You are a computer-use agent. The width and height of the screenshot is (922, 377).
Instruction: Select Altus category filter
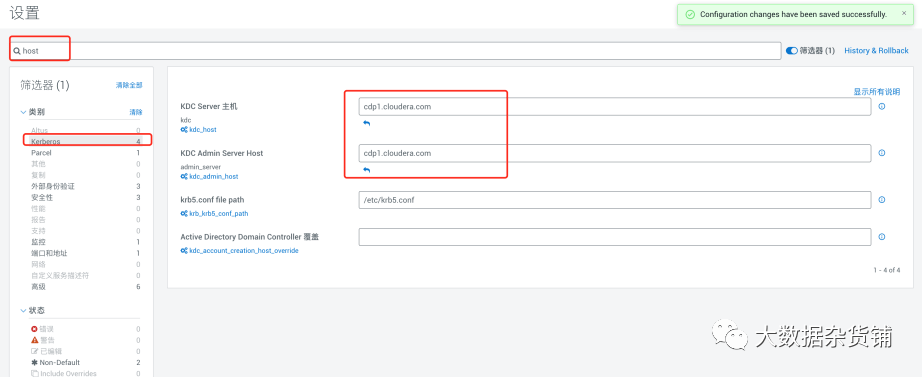[85, 130]
